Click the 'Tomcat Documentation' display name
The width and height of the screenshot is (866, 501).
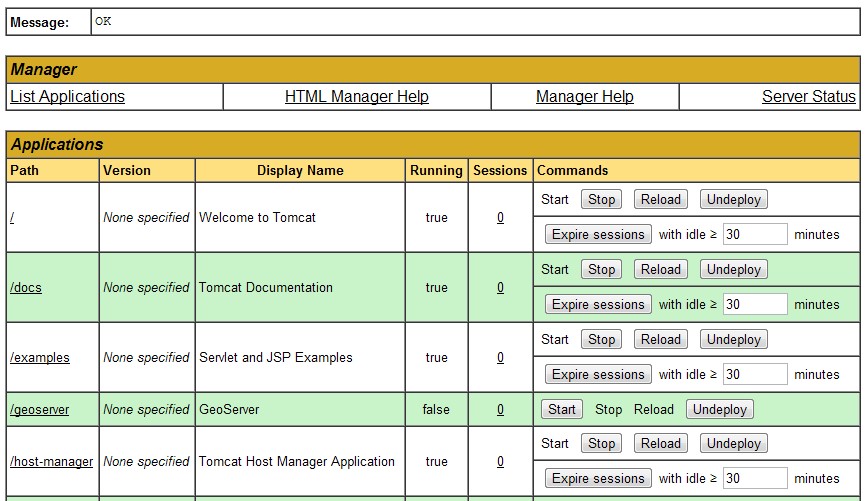[266, 288]
